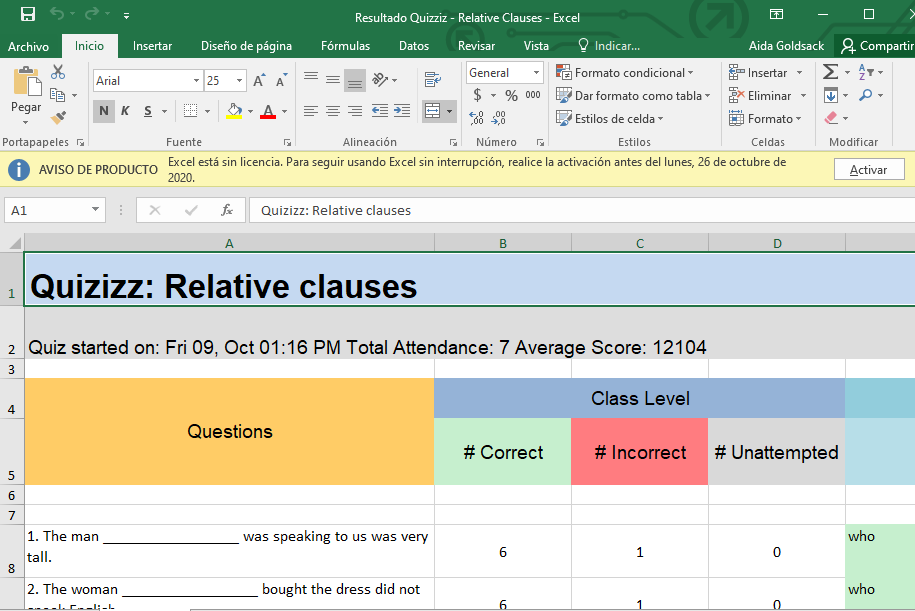Screen dimensions: 915x611
Task: Click the Copy icon
Action: click(57, 95)
